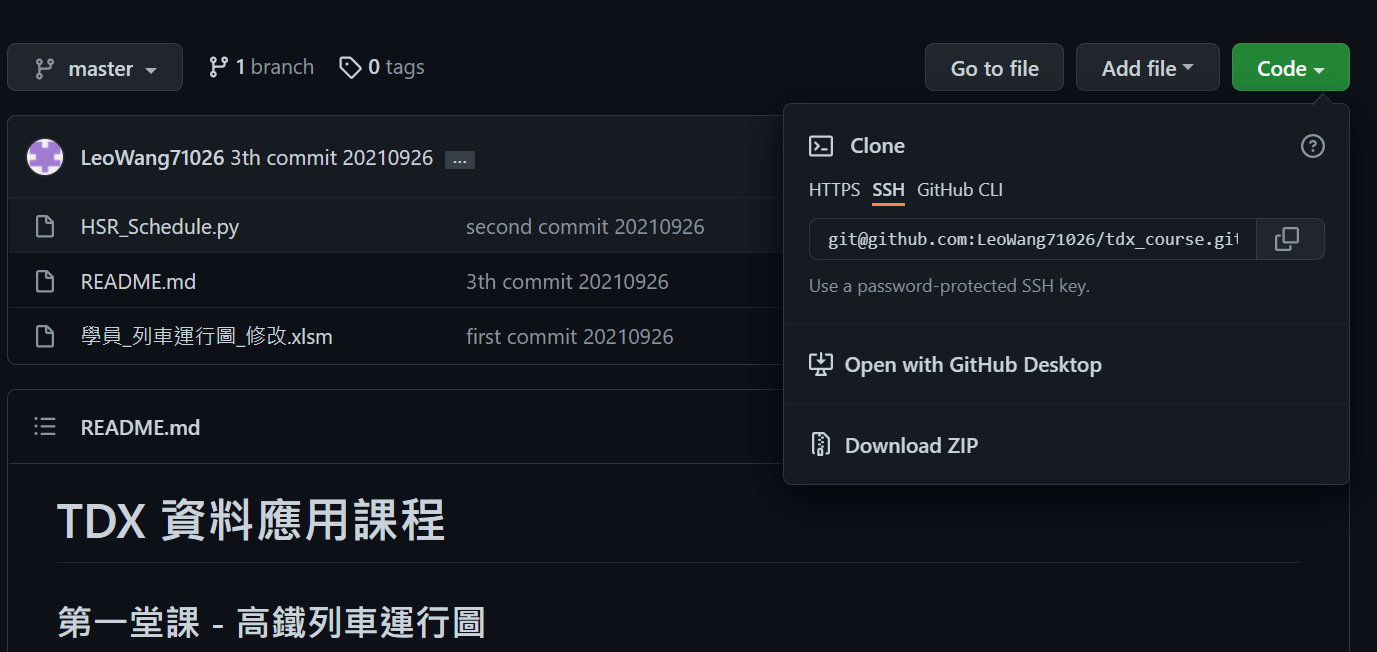The height and width of the screenshot is (652, 1377).
Task: Expand the commit message ellipsis
Action: coord(459,159)
